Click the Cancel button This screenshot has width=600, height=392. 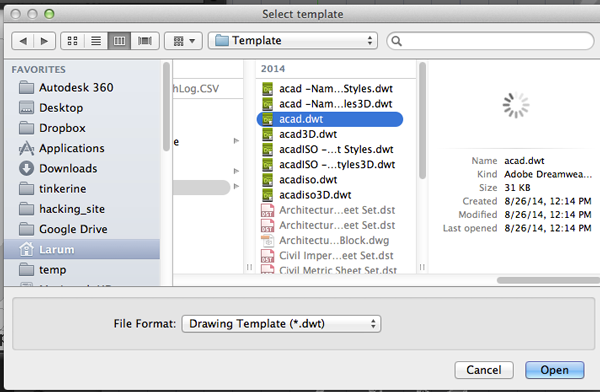[484, 370]
